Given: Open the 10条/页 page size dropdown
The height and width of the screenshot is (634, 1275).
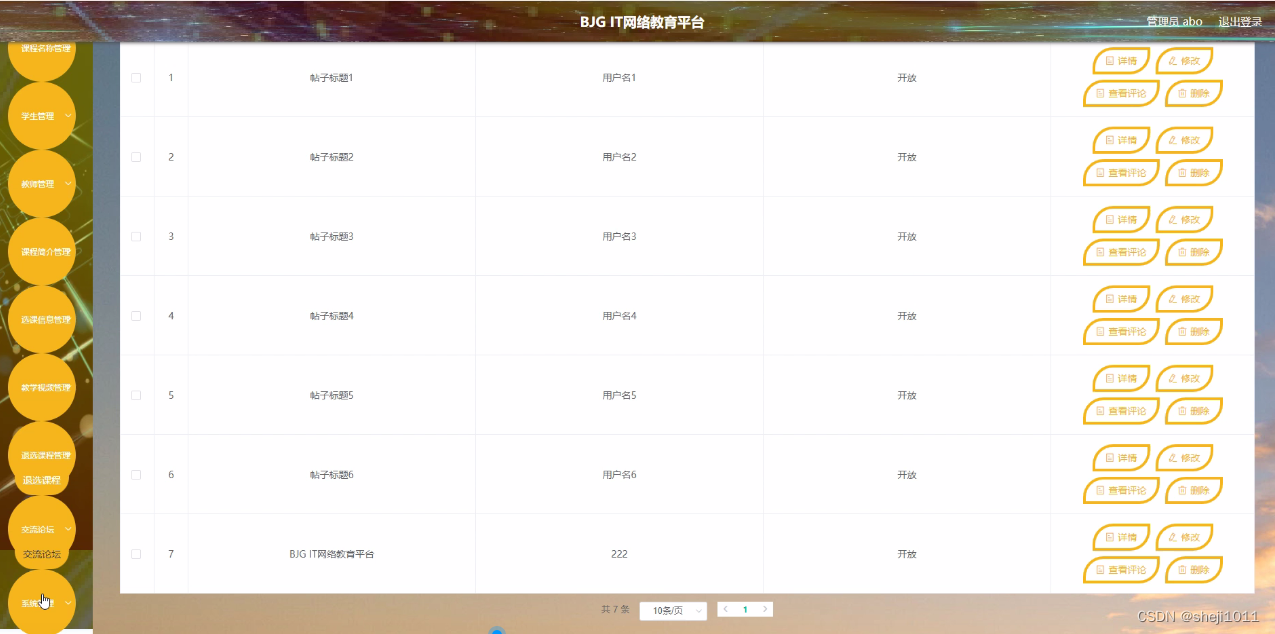Looking at the screenshot, I should (672, 609).
